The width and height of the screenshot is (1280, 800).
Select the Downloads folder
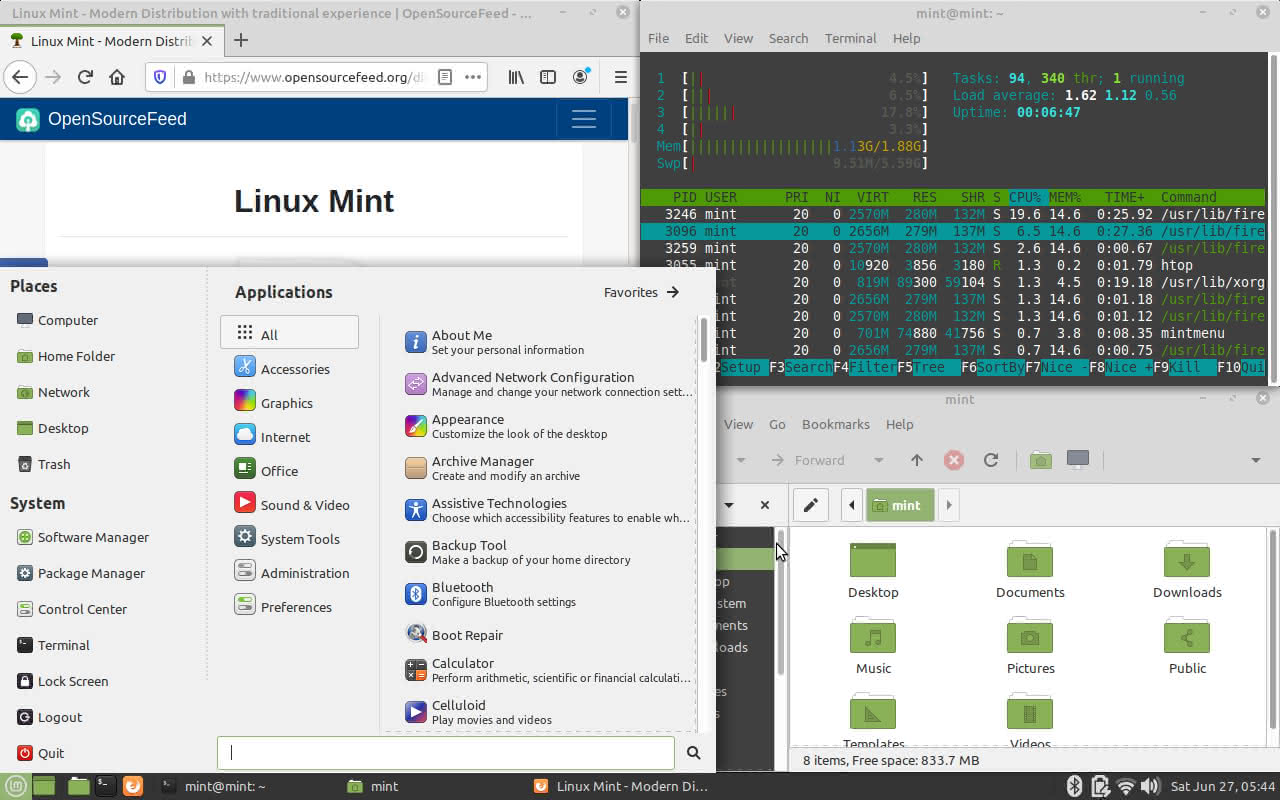pos(1187,569)
